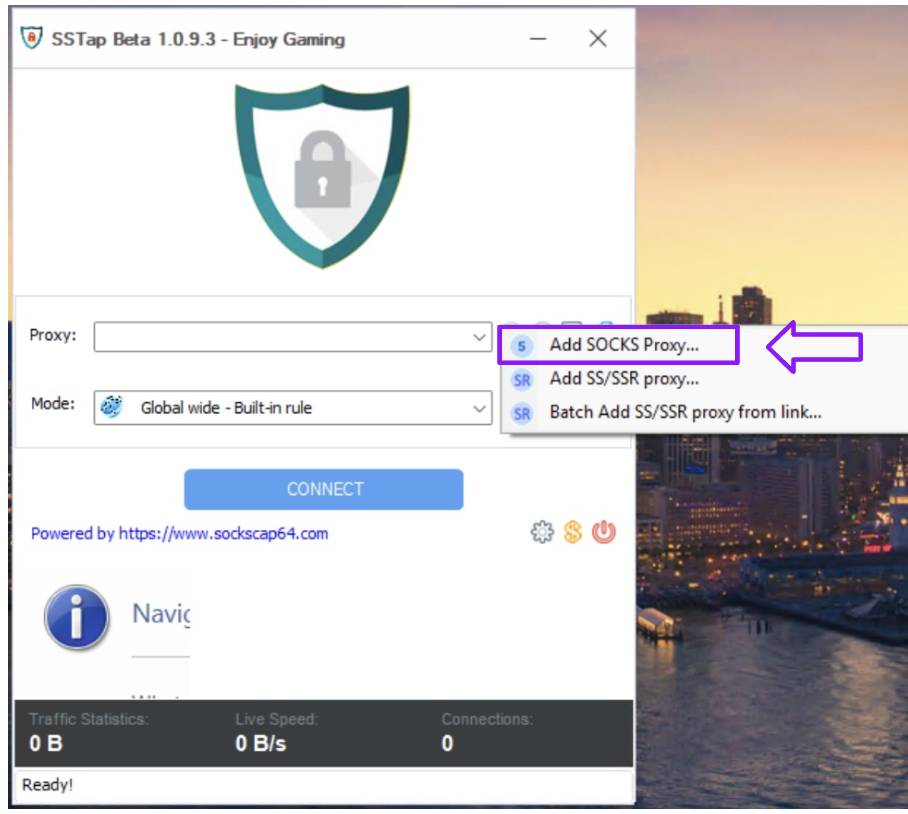
Task: Click the SR icon beside Batch Add
Action: (522, 413)
